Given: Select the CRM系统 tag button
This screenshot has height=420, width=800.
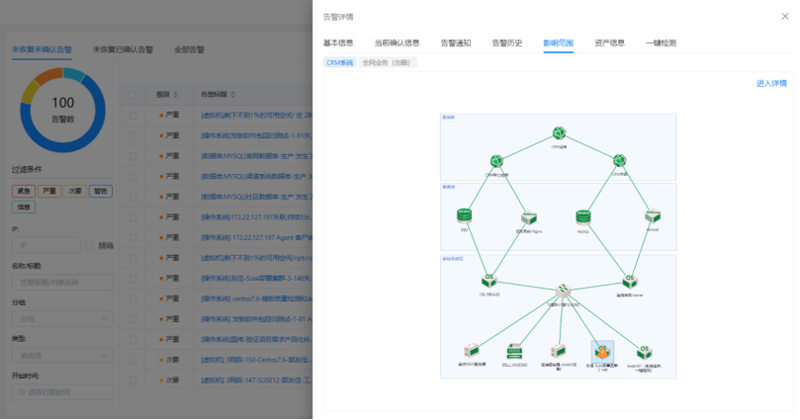Looking at the screenshot, I should point(340,62).
